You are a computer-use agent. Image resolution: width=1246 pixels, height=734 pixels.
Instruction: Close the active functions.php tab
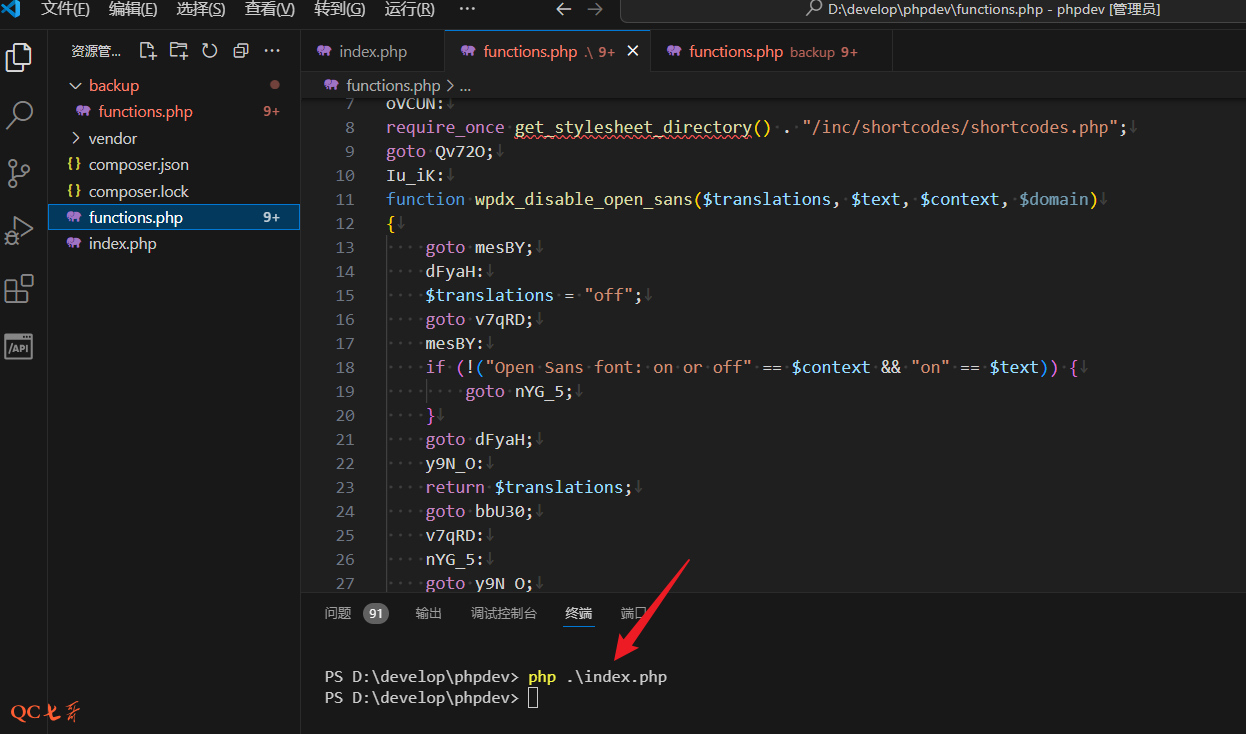[632, 51]
